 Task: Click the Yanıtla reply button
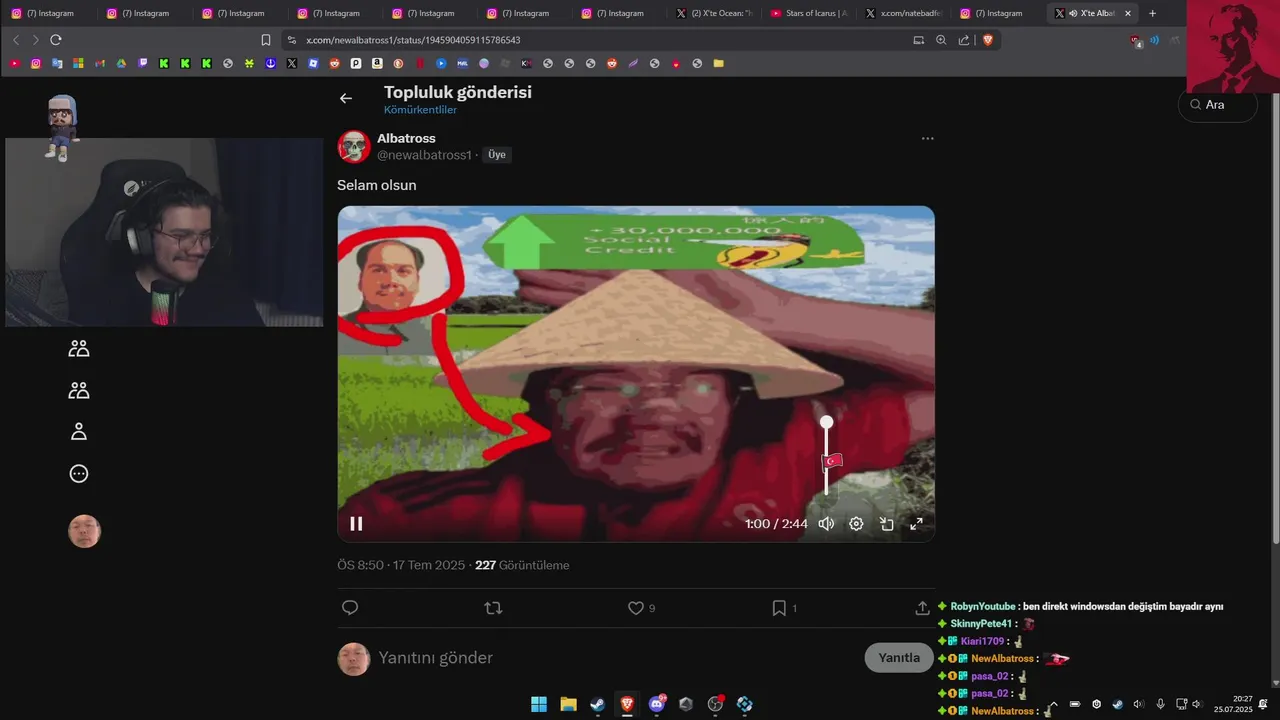(899, 657)
